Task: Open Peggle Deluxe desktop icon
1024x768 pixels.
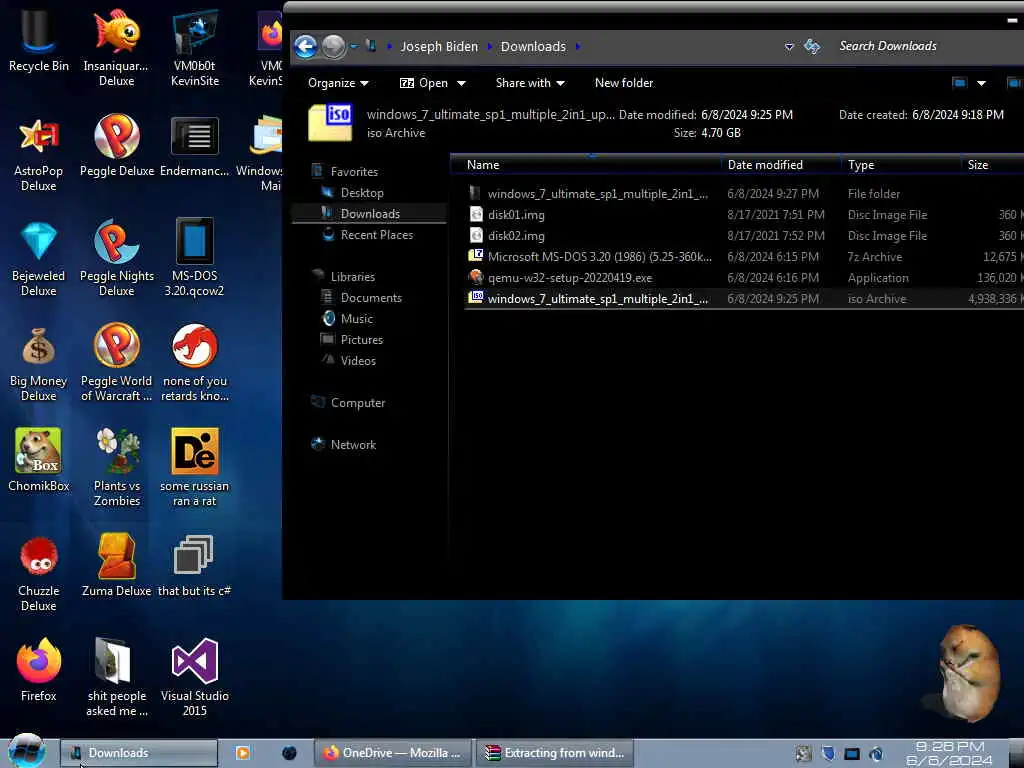Action: (x=117, y=146)
